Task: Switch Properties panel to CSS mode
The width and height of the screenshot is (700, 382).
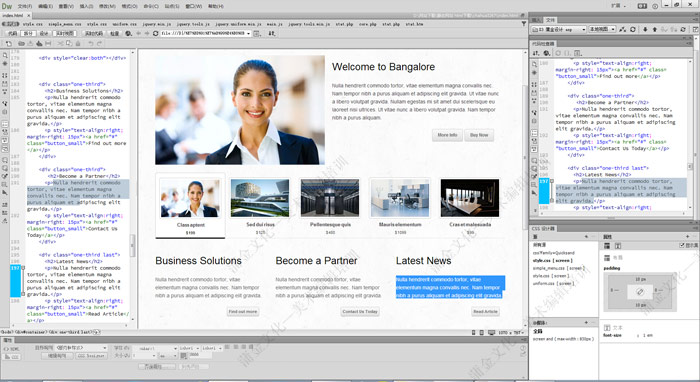Action: point(12,357)
